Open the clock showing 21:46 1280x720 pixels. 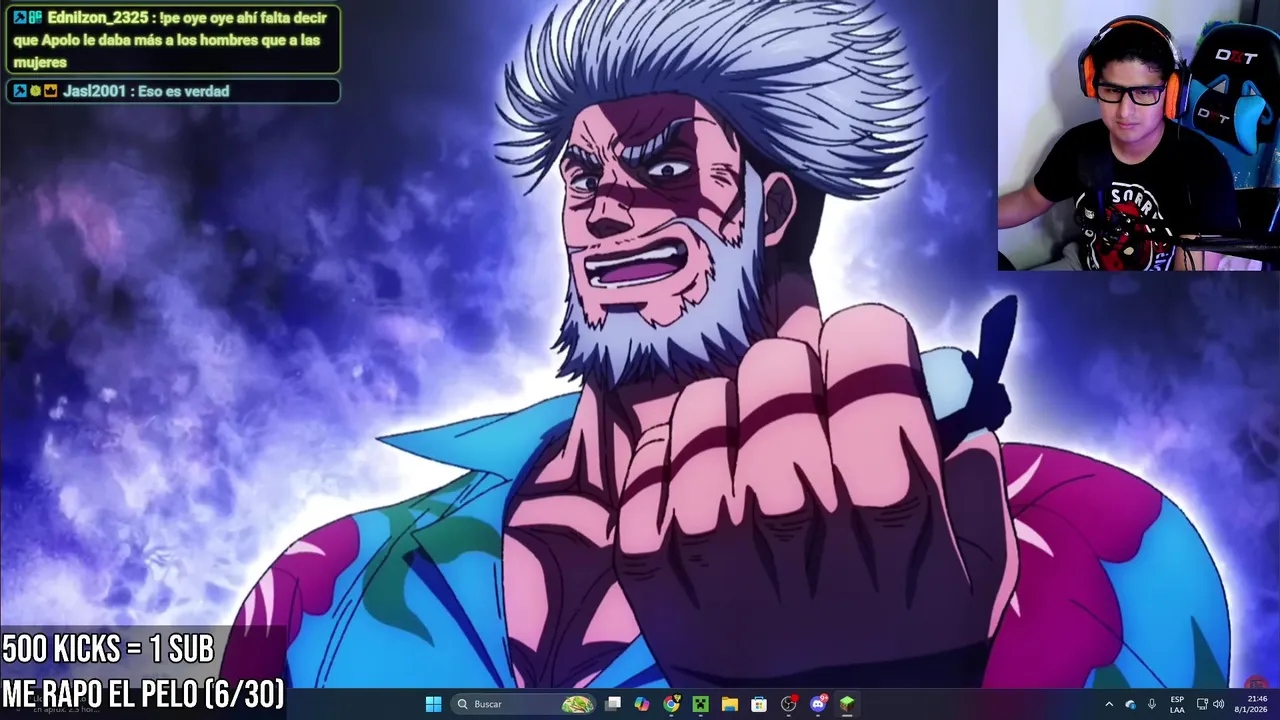[1251, 704]
